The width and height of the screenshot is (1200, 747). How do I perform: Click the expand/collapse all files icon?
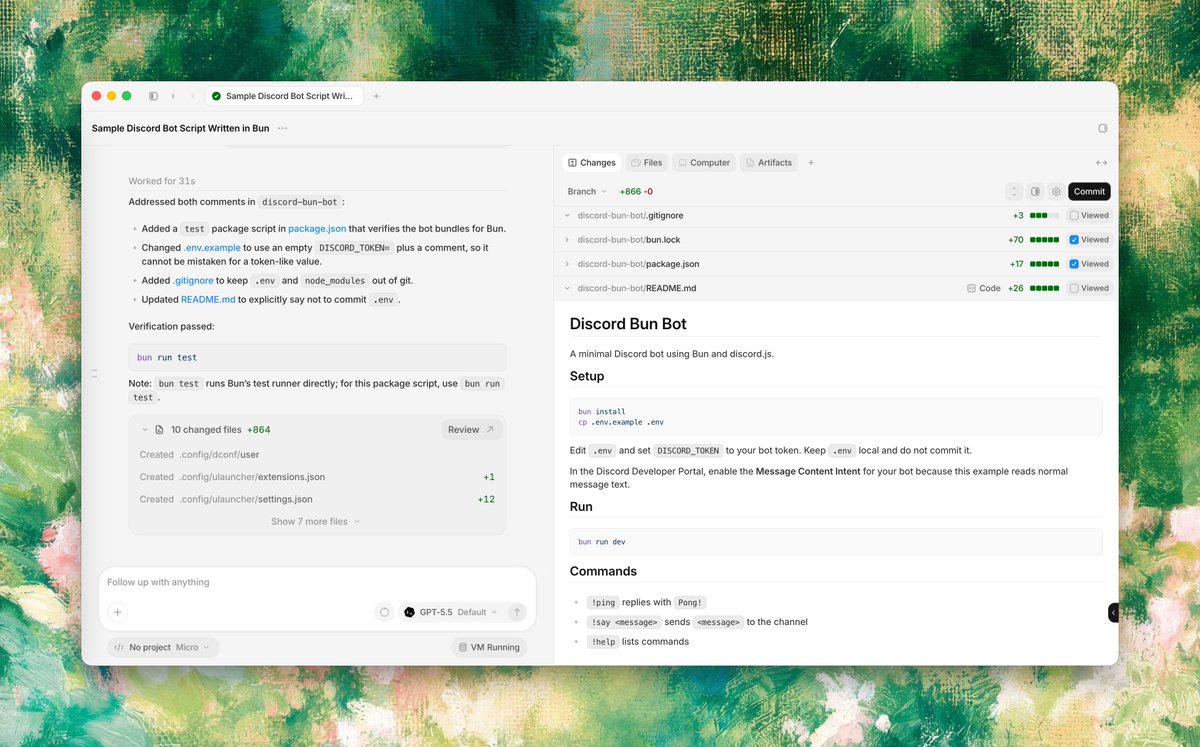click(1014, 191)
